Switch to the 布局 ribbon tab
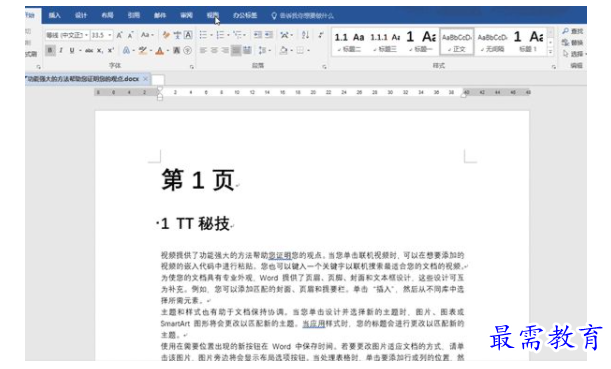The width and height of the screenshot is (611, 369). pyautogui.click(x=107, y=16)
